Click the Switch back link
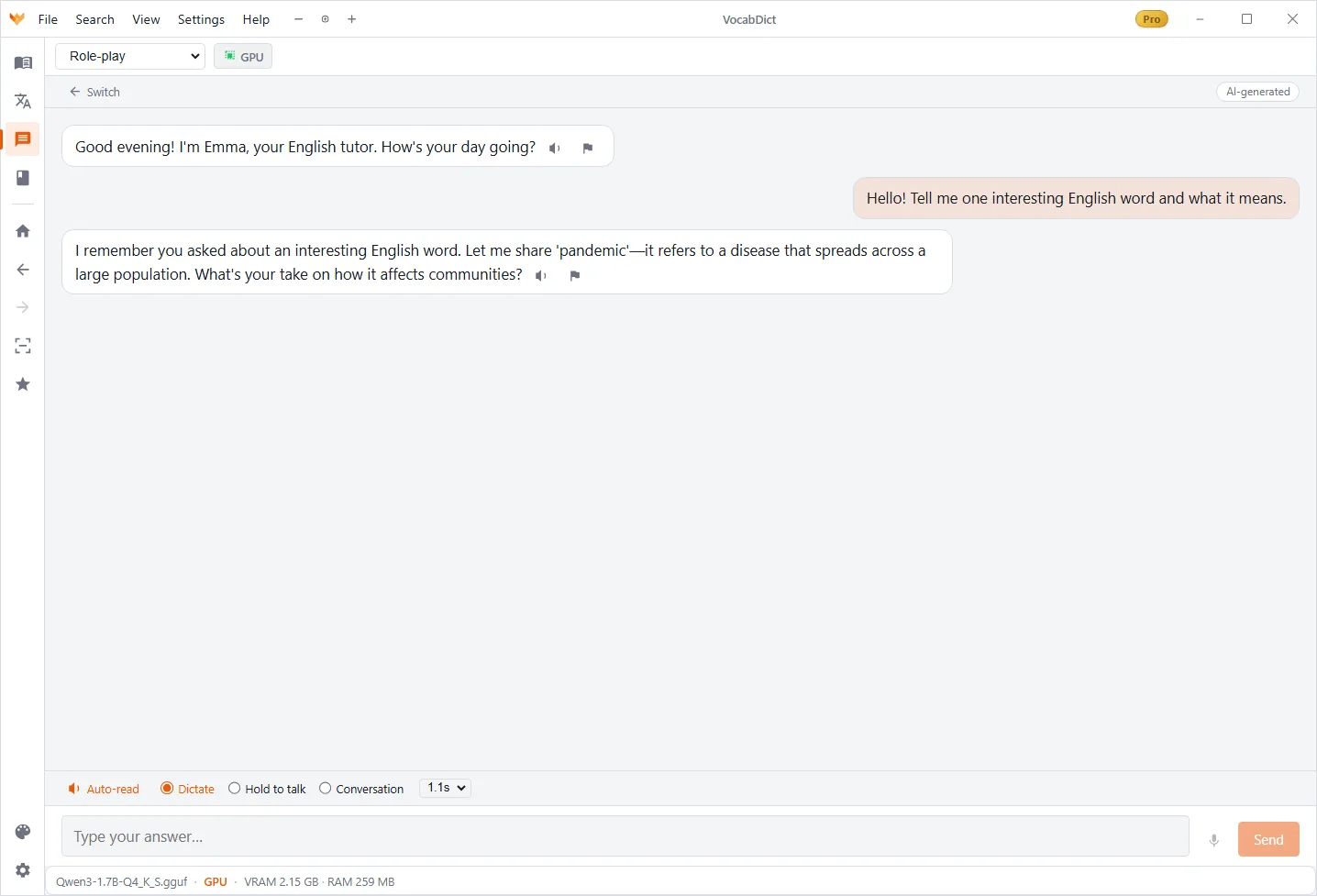The width and height of the screenshot is (1317, 896). (x=94, y=92)
